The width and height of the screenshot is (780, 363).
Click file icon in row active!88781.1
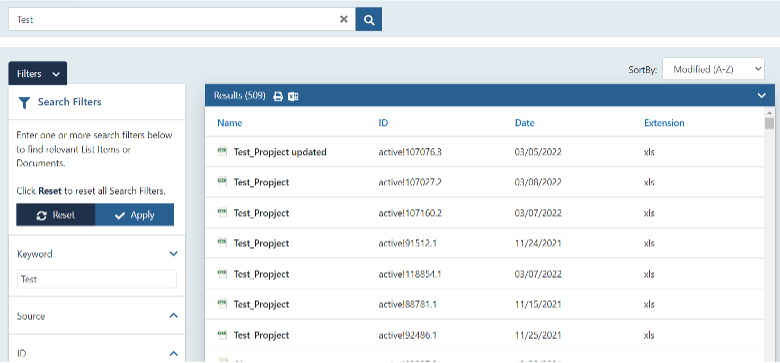[x=222, y=304]
